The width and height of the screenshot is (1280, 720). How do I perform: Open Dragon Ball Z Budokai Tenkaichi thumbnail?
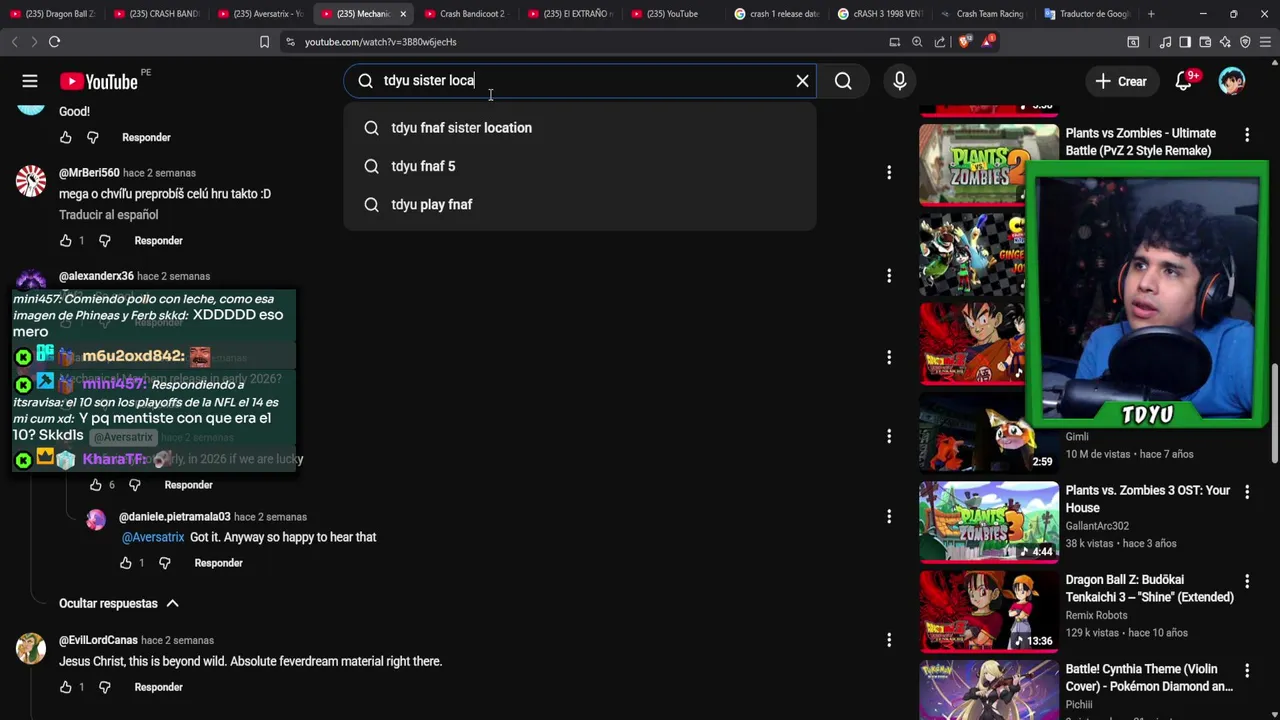pyautogui.click(x=989, y=611)
